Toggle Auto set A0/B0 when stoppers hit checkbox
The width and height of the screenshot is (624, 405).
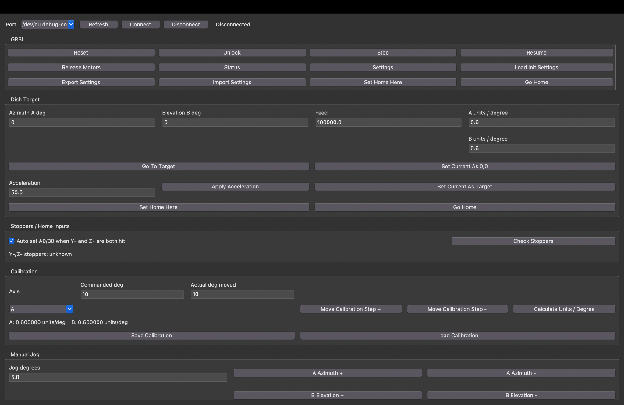12,241
